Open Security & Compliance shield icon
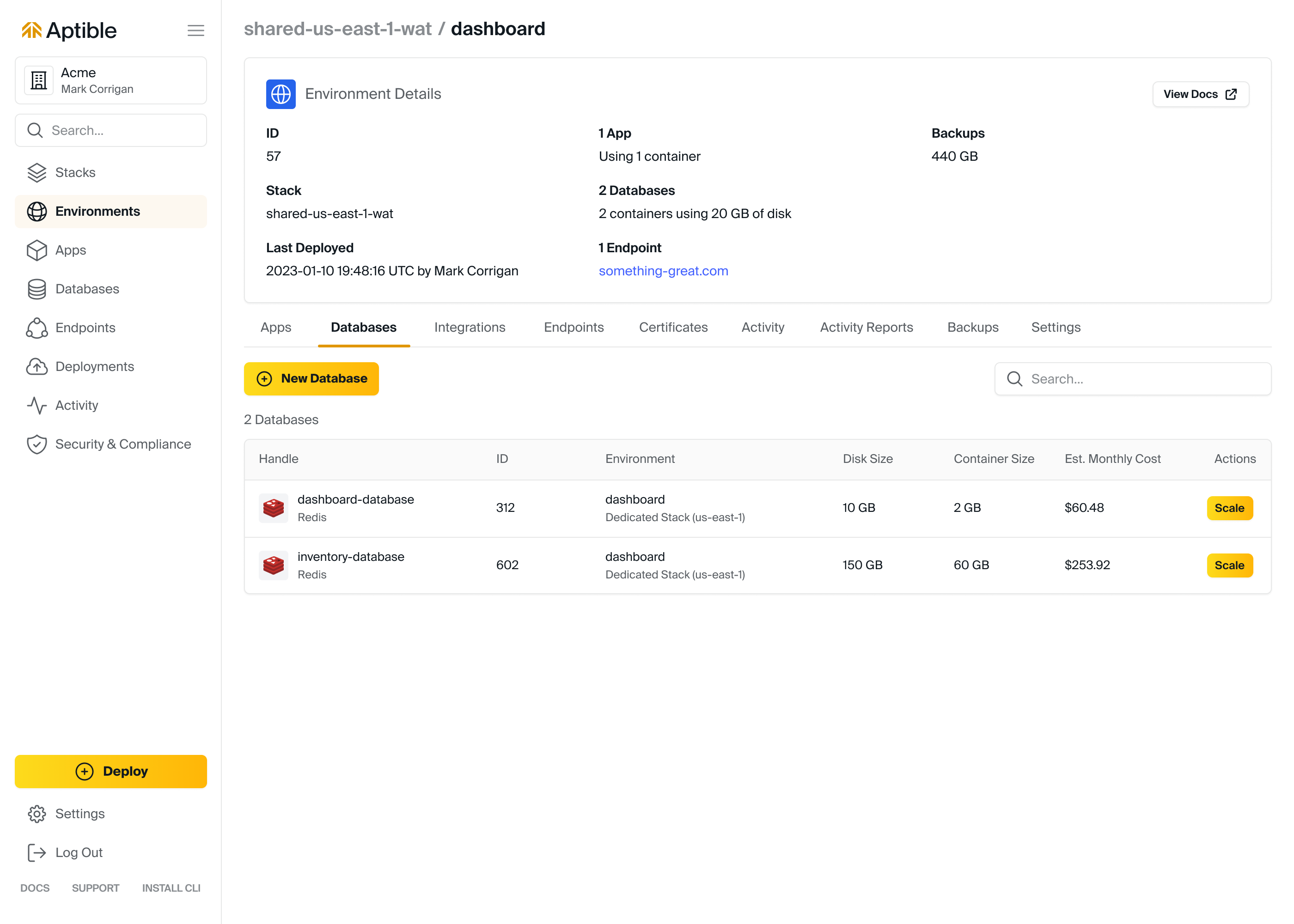The width and height of the screenshot is (1294, 924). 37,444
